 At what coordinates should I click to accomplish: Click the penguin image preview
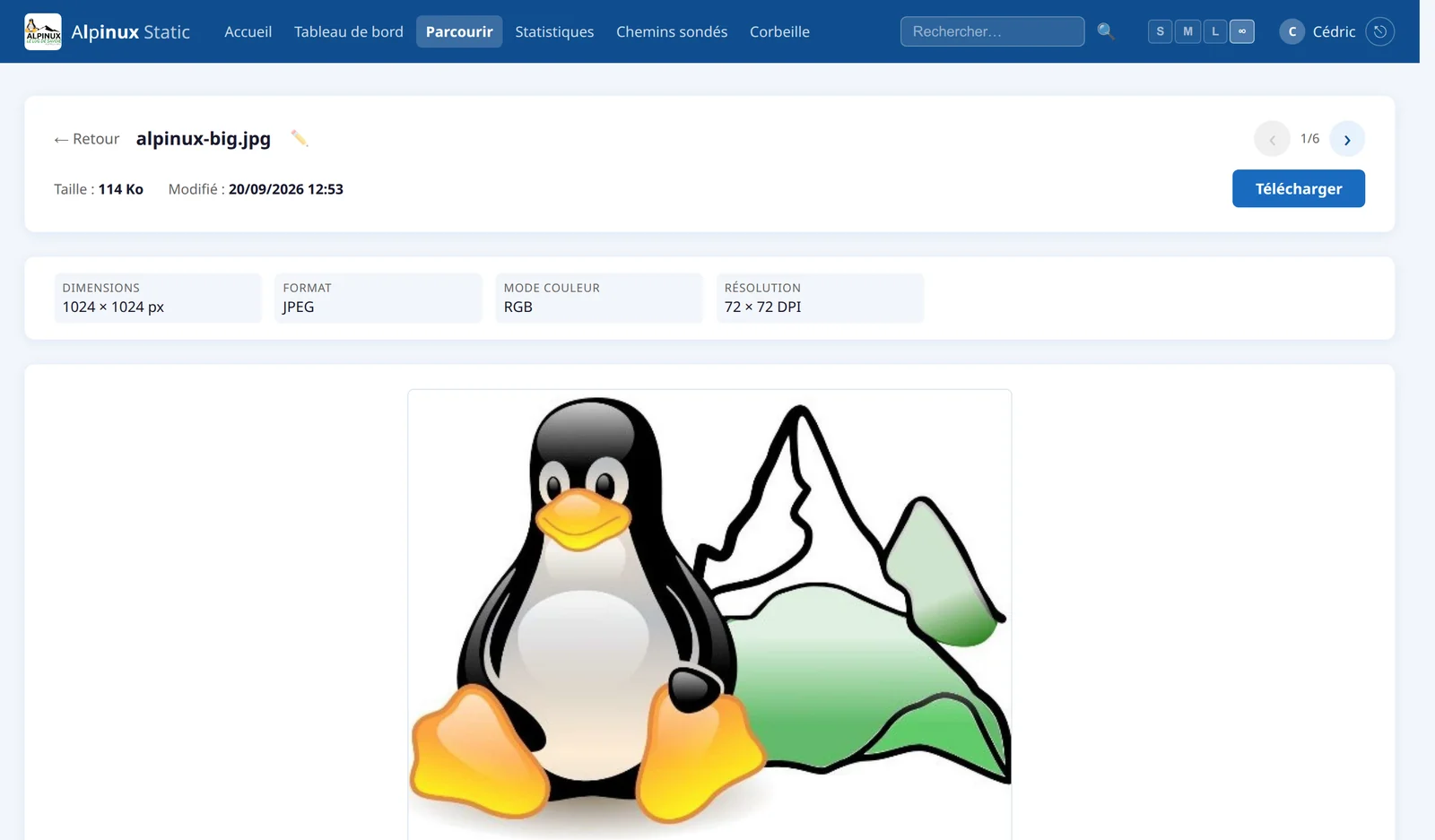tap(709, 614)
